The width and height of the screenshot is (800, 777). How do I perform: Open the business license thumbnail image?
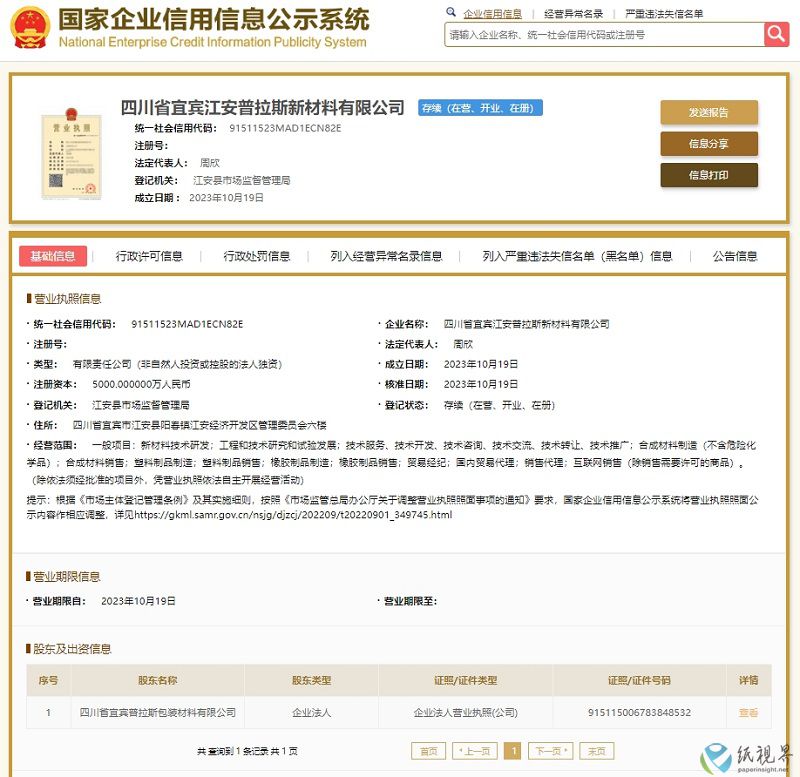point(71,153)
